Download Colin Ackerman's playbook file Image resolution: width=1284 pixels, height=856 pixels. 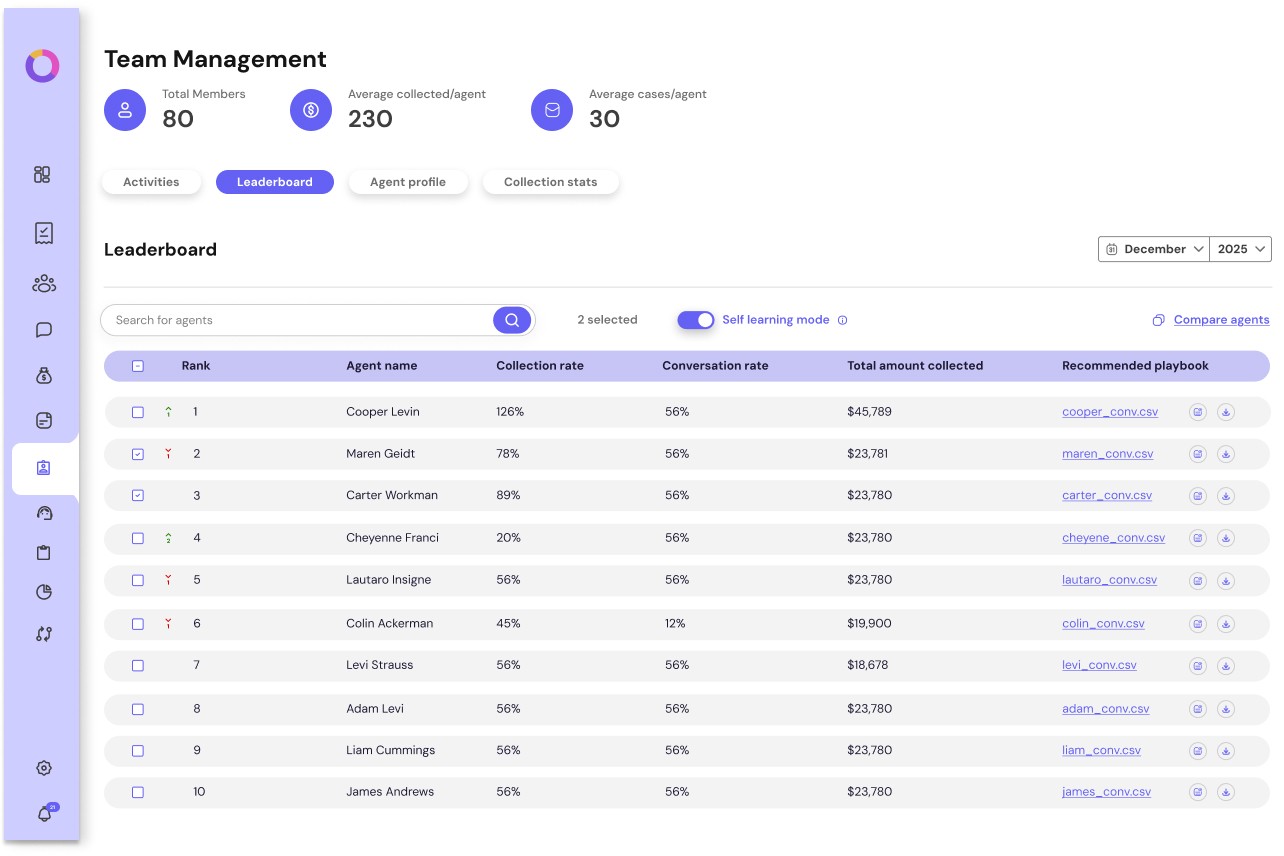(x=1226, y=624)
